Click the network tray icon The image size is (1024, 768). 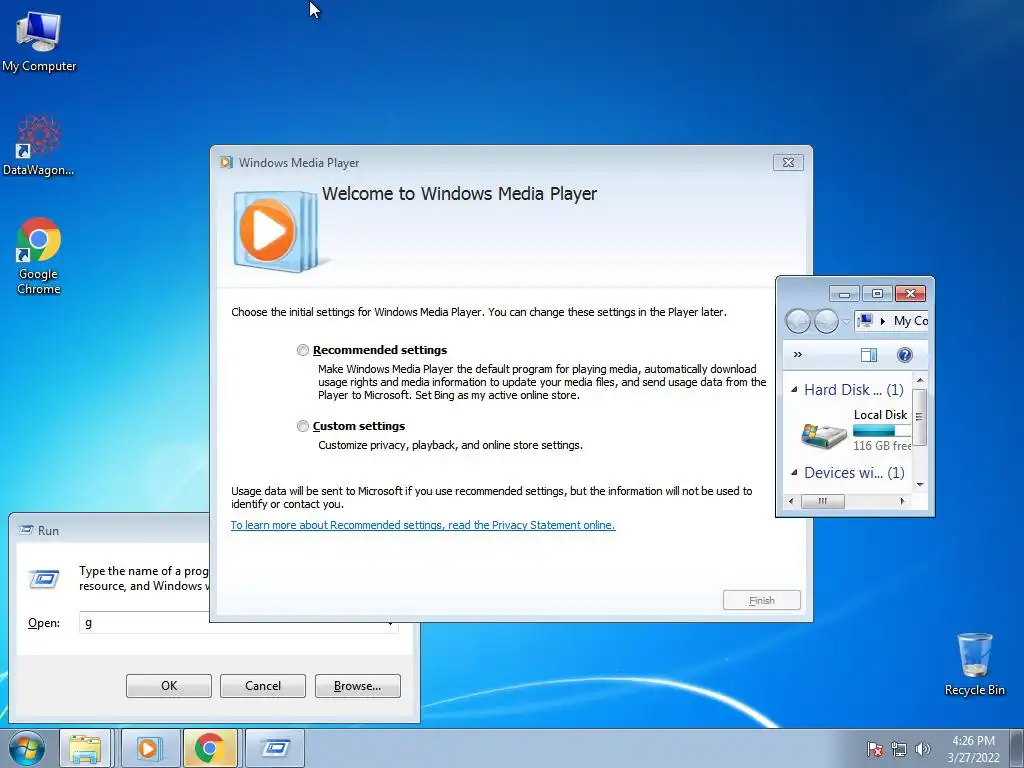click(x=899, y=749)
